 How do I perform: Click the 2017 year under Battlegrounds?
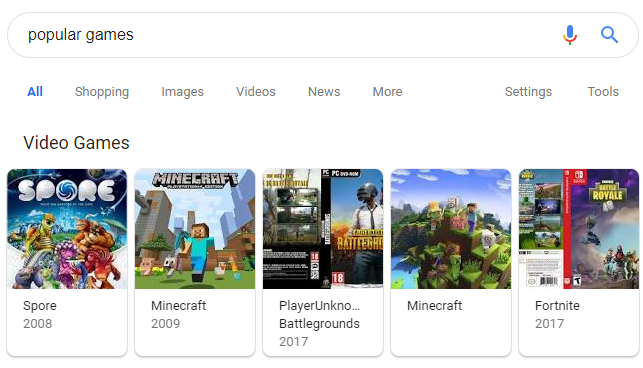pos(294,342)
